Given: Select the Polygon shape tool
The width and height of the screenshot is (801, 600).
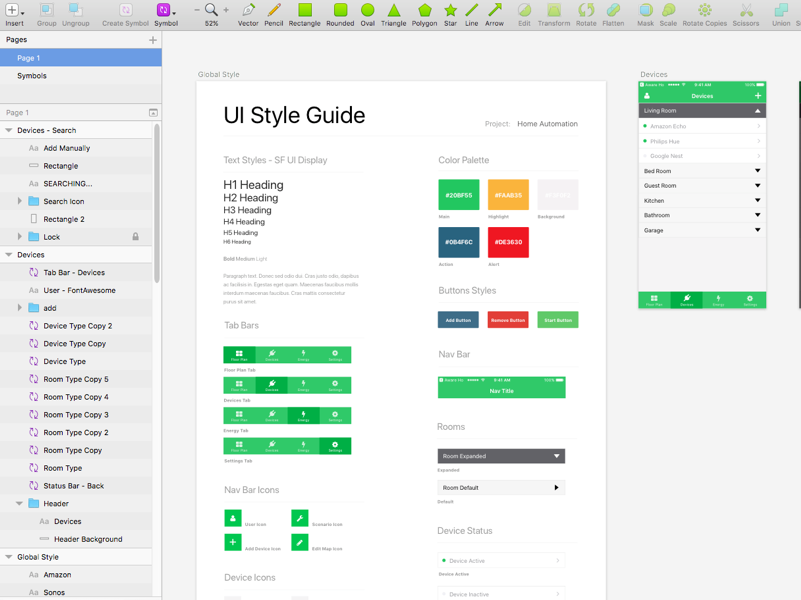Looking at the screenshot, I should coord(425,10).
